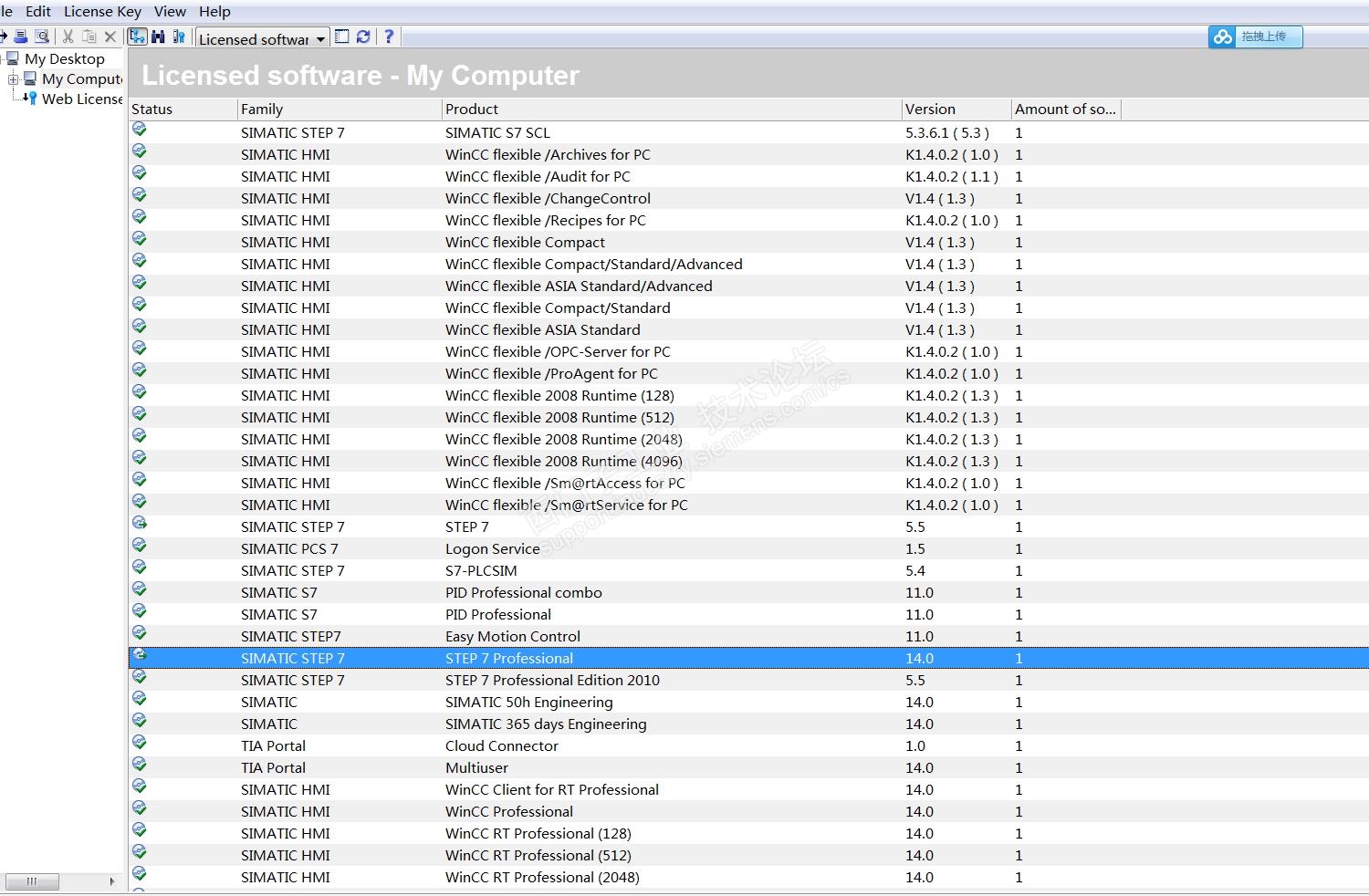Sort by the Amount of so... column header

pyautogui.click(x=1066, y=109)
